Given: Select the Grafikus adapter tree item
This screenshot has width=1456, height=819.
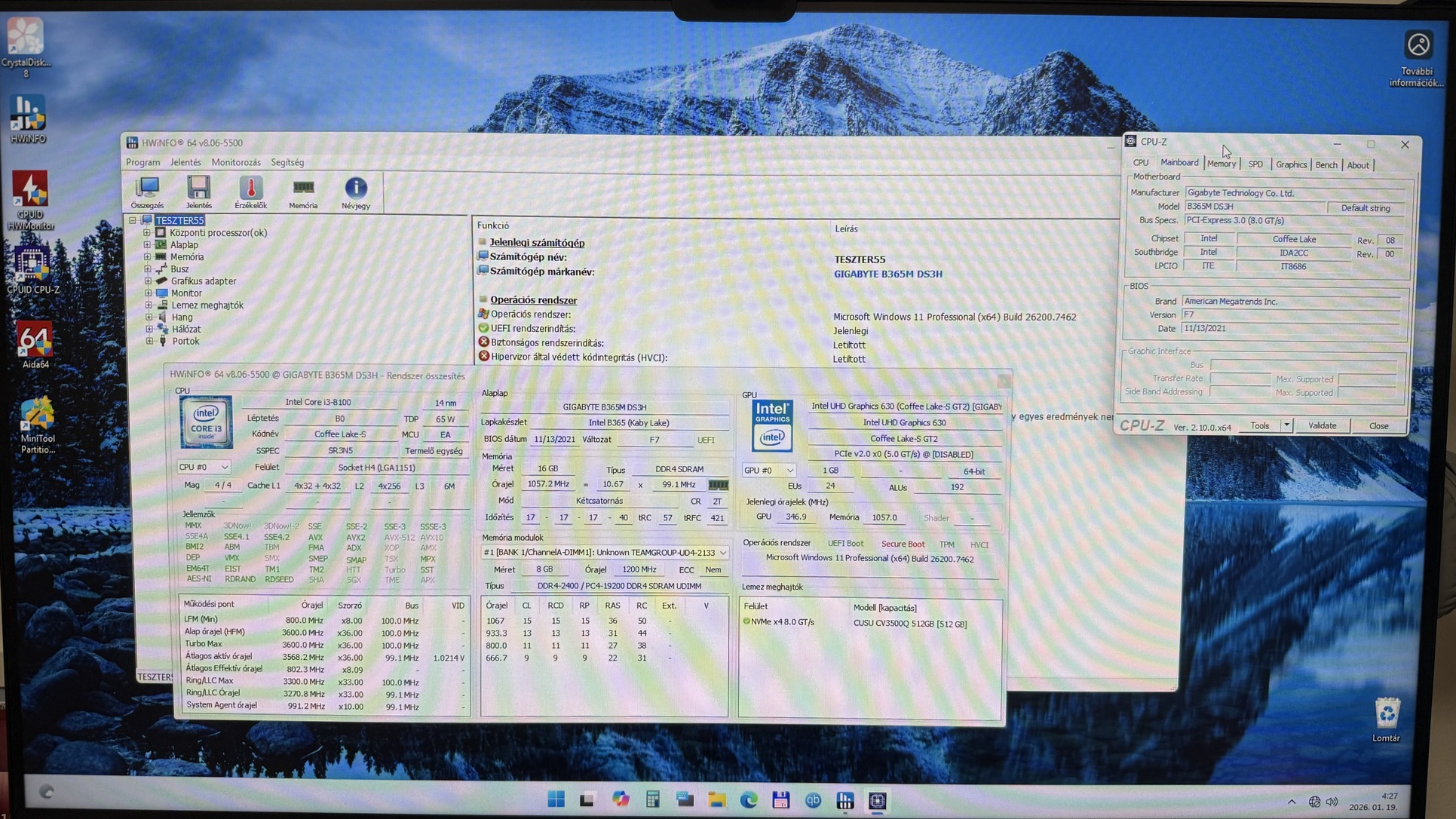Looking at the screenshot, I should 203,281.
